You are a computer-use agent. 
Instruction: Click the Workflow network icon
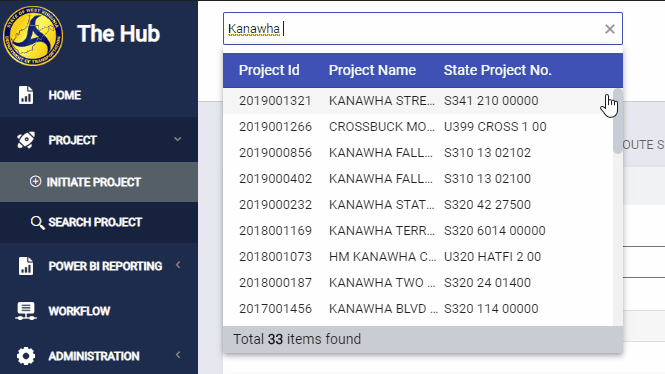pyautogui.click(x=25, y=311)
